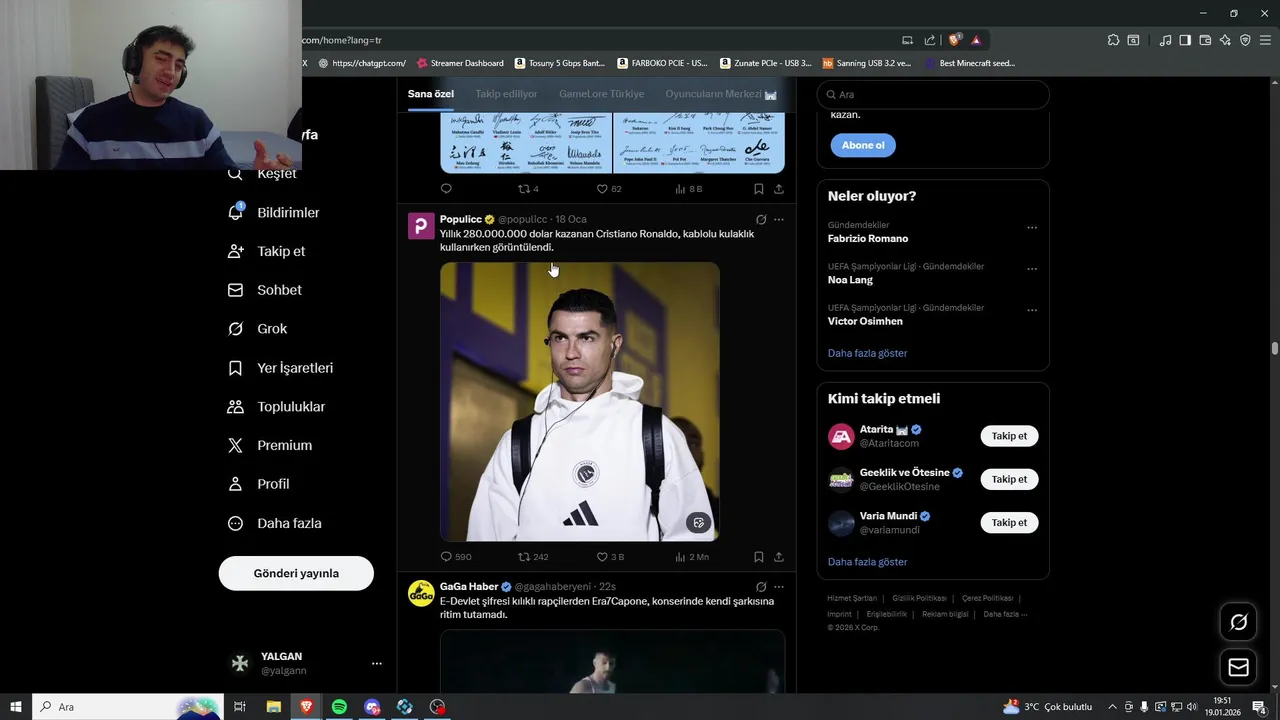This screenshot has height=720, width=1280.
Task: Open Grok from sidebar
Action: coord(257,328)
